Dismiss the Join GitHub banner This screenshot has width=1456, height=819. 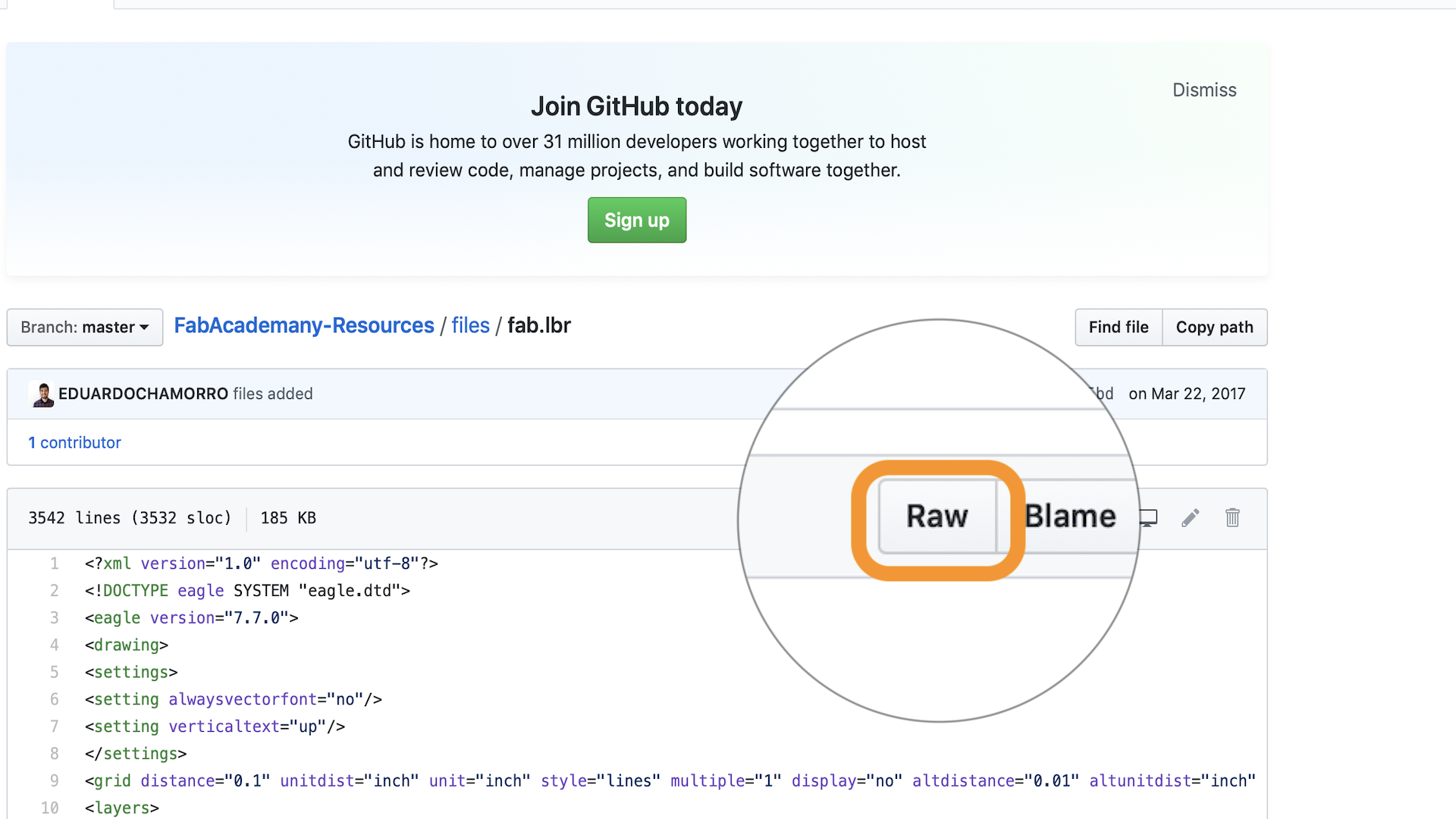pyautogui.click(x=1203, y=90)
